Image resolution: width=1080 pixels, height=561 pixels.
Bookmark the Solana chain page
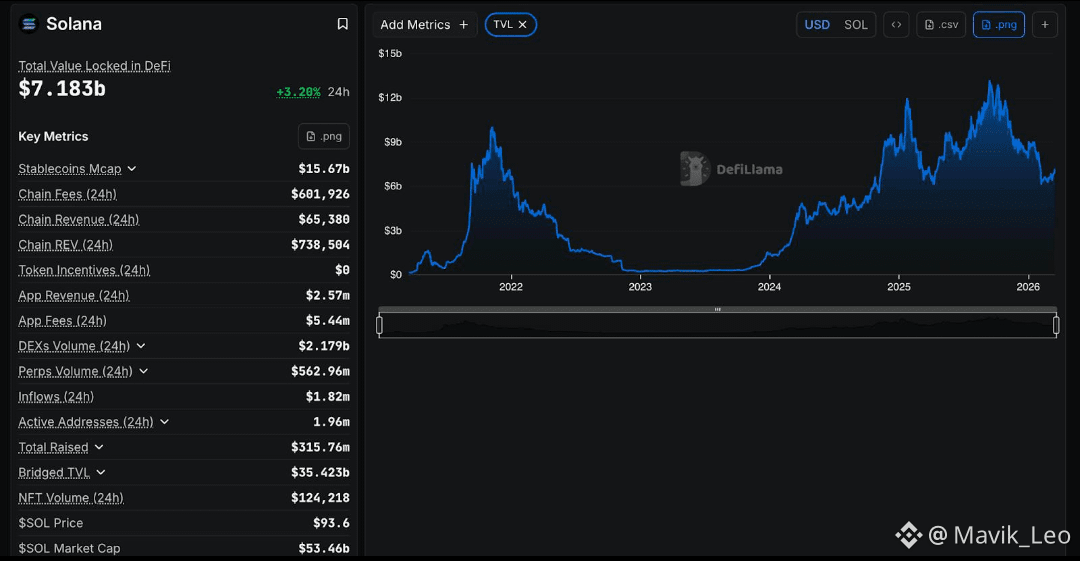342,24
